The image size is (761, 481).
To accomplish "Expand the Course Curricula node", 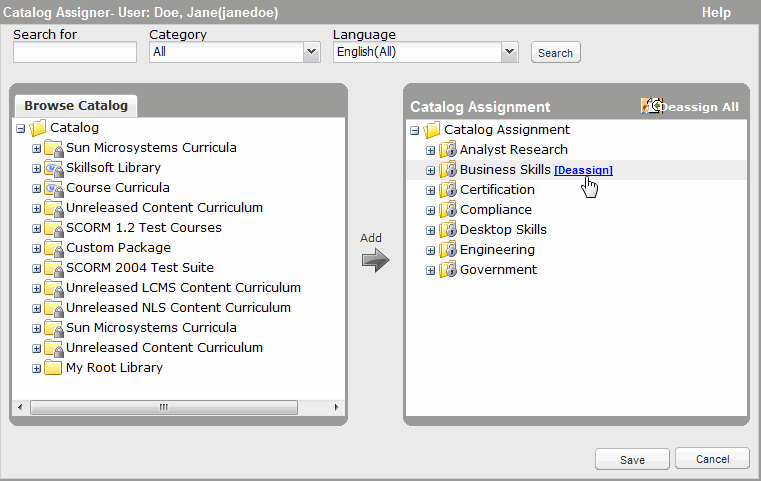I will coord(36,188).
